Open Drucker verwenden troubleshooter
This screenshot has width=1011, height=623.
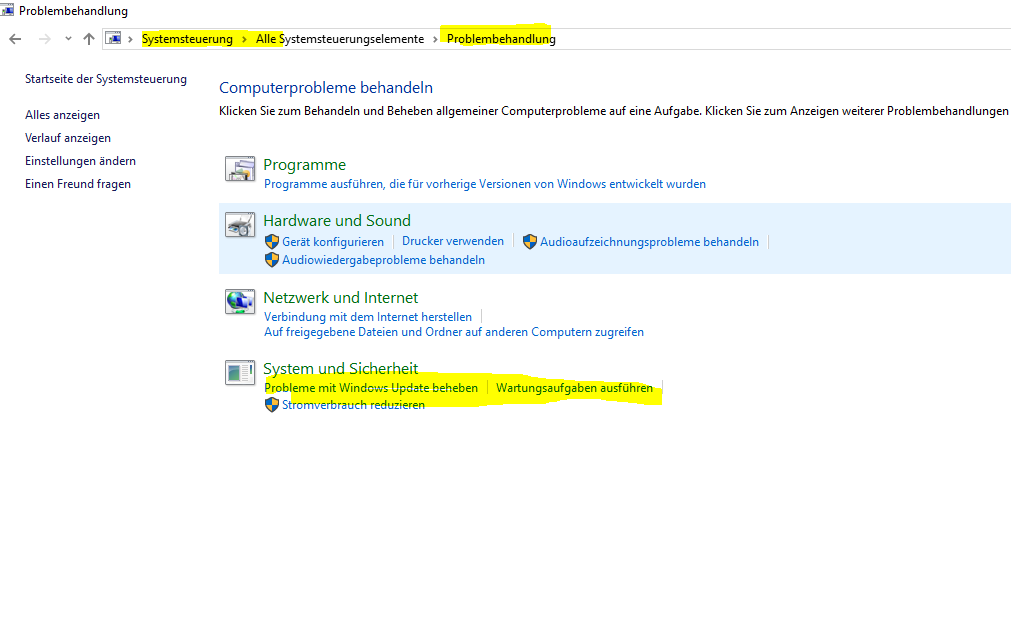(453, 241)
